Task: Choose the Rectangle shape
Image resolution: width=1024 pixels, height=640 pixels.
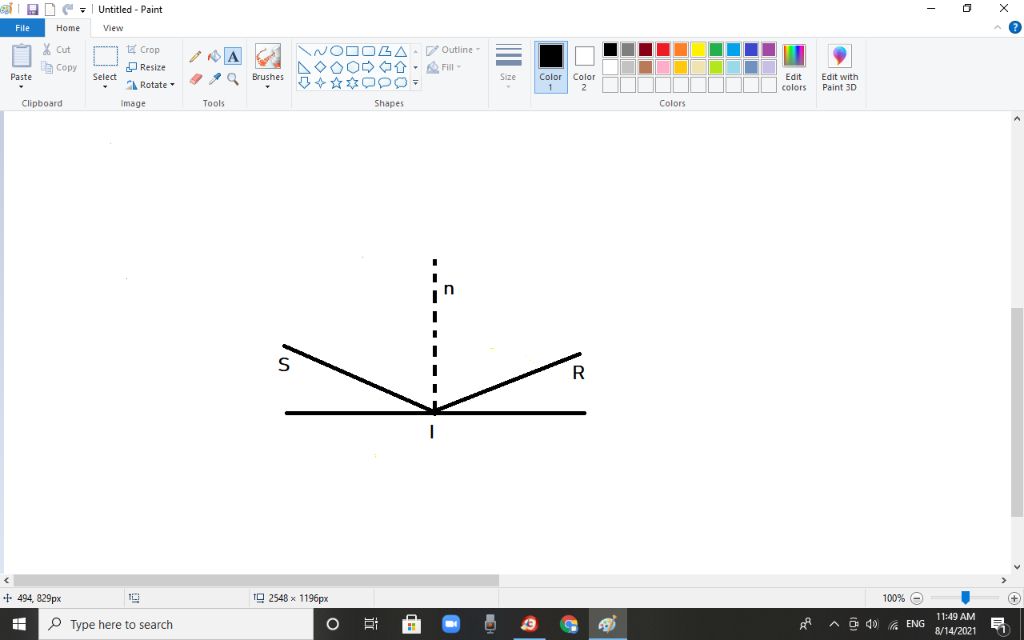Action: [352, 51]
